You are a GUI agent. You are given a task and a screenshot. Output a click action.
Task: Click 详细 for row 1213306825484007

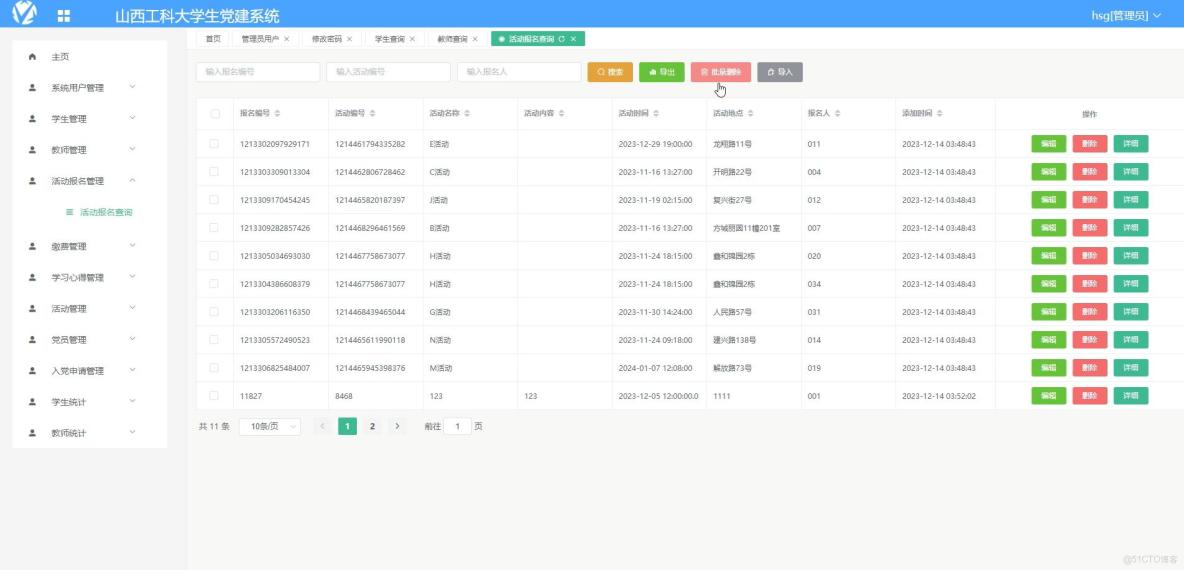1130,368
